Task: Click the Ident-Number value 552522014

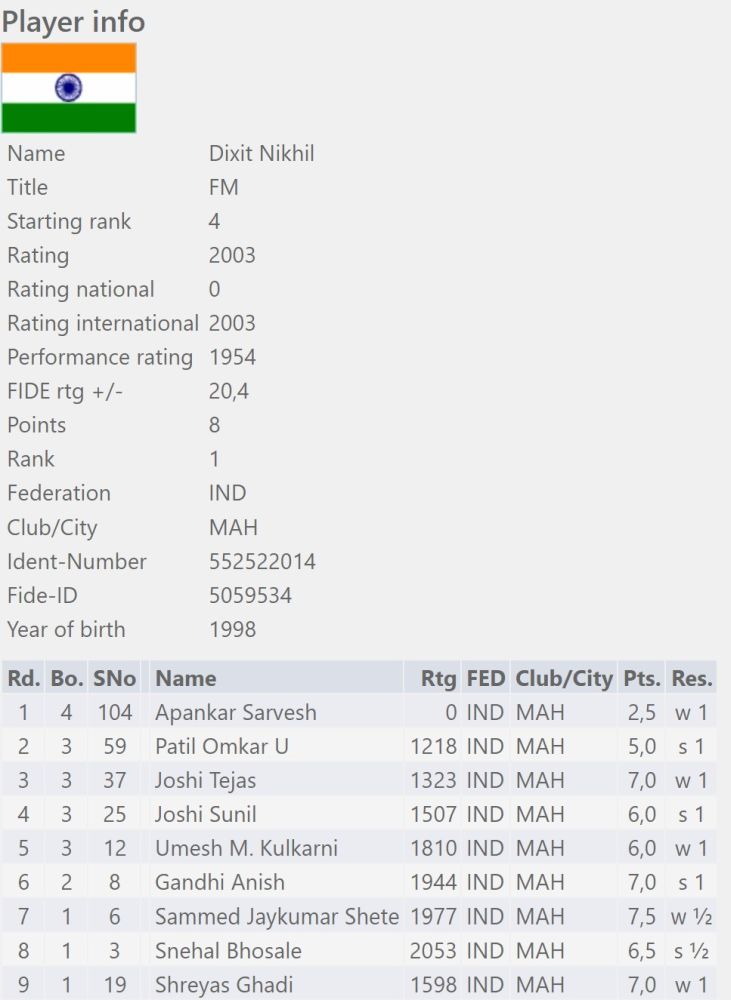Action: [x=262, y=562]
